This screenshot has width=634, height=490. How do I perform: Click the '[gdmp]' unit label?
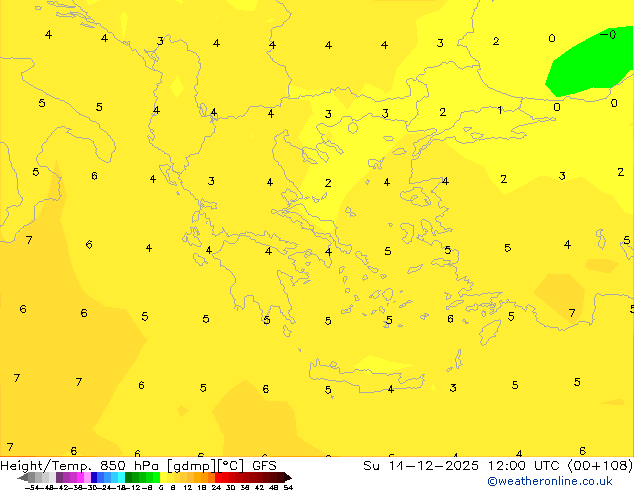point(191,466)
